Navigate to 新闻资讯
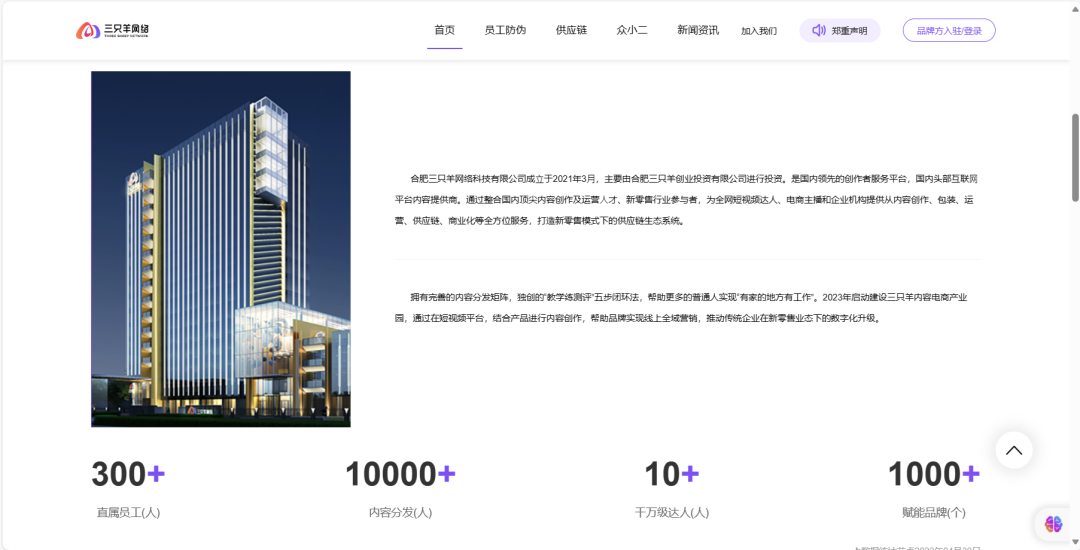Screen dimensions: 1080x550 point(697,30)
